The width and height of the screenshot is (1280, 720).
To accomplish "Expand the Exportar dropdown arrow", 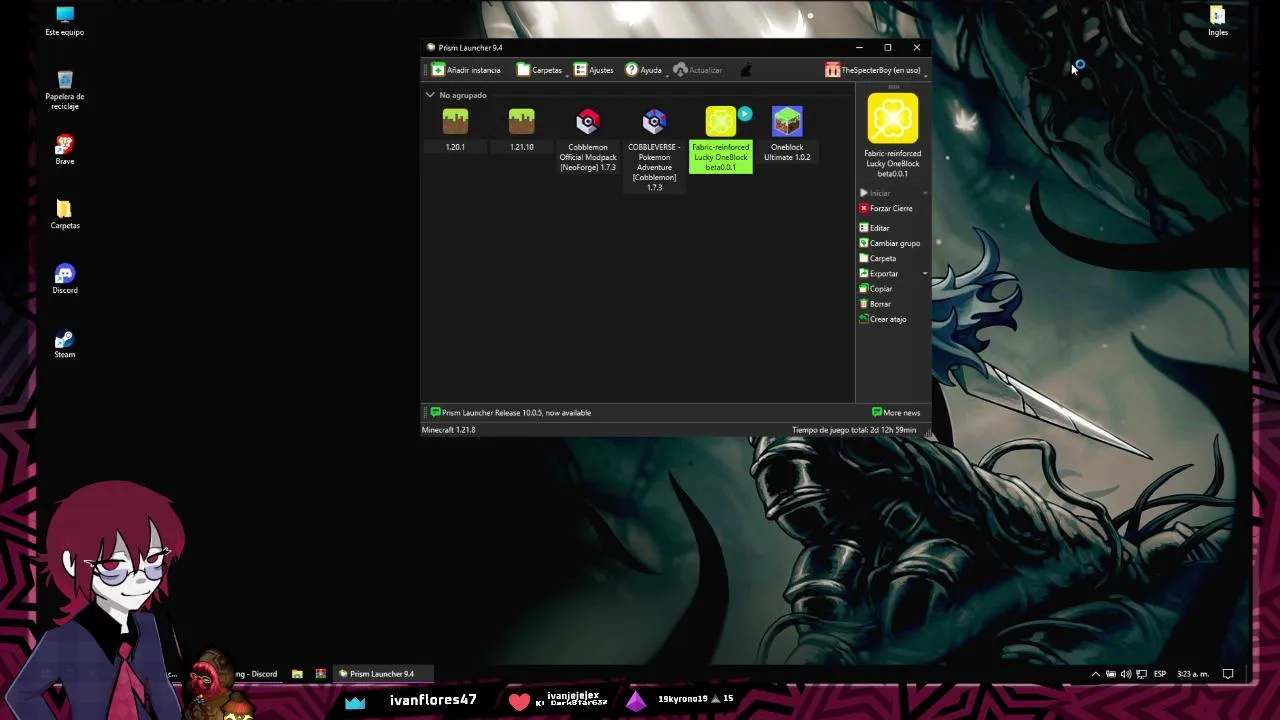I will (925, 273).
